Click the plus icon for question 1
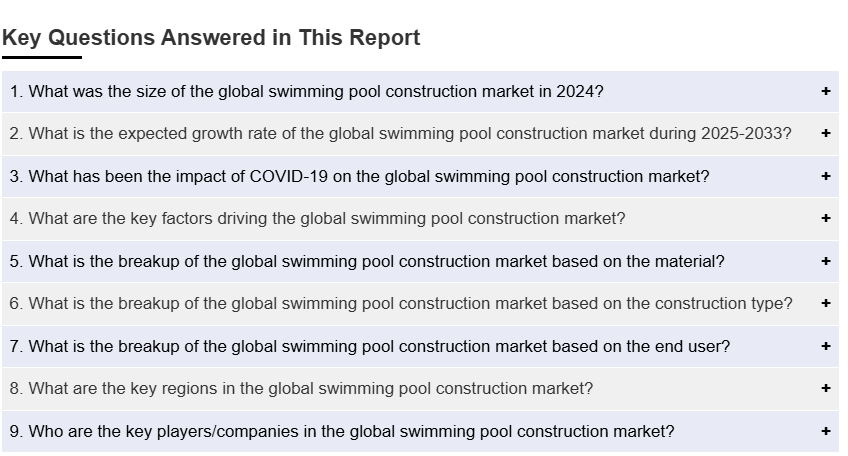Viewport: 848px width, 456px height. point(825,91)
